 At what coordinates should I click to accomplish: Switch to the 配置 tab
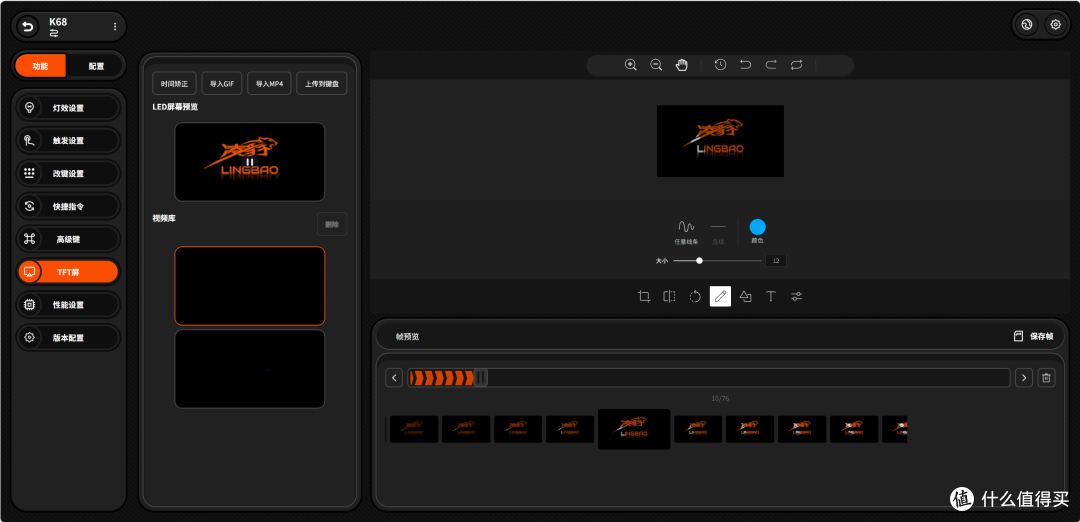click(96, 66)
